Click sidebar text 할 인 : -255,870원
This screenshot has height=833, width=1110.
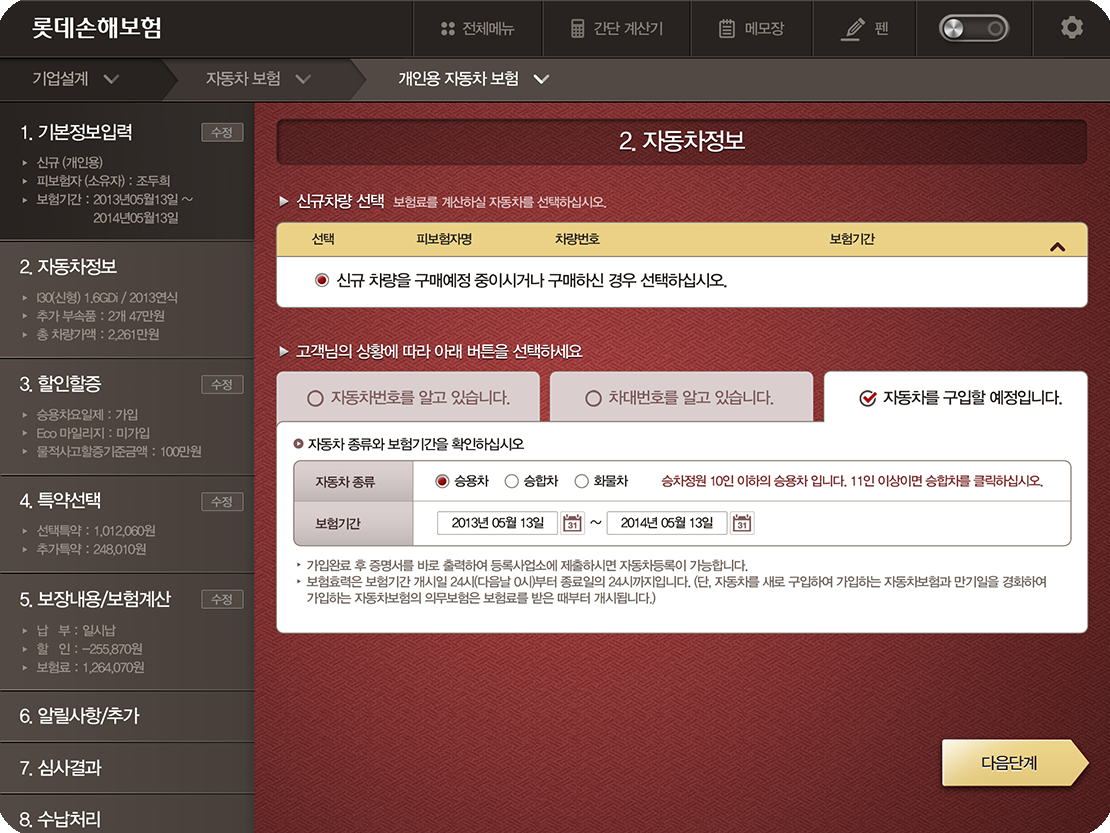coord(90,649)
